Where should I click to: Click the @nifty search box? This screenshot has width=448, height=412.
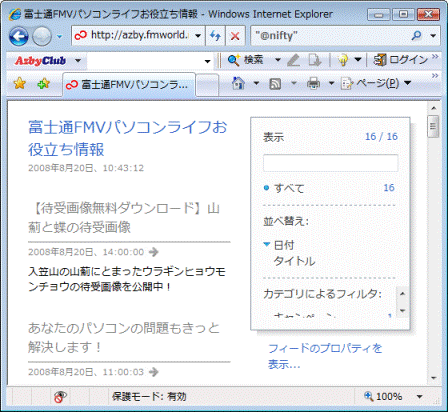click(x=330, y=35)
